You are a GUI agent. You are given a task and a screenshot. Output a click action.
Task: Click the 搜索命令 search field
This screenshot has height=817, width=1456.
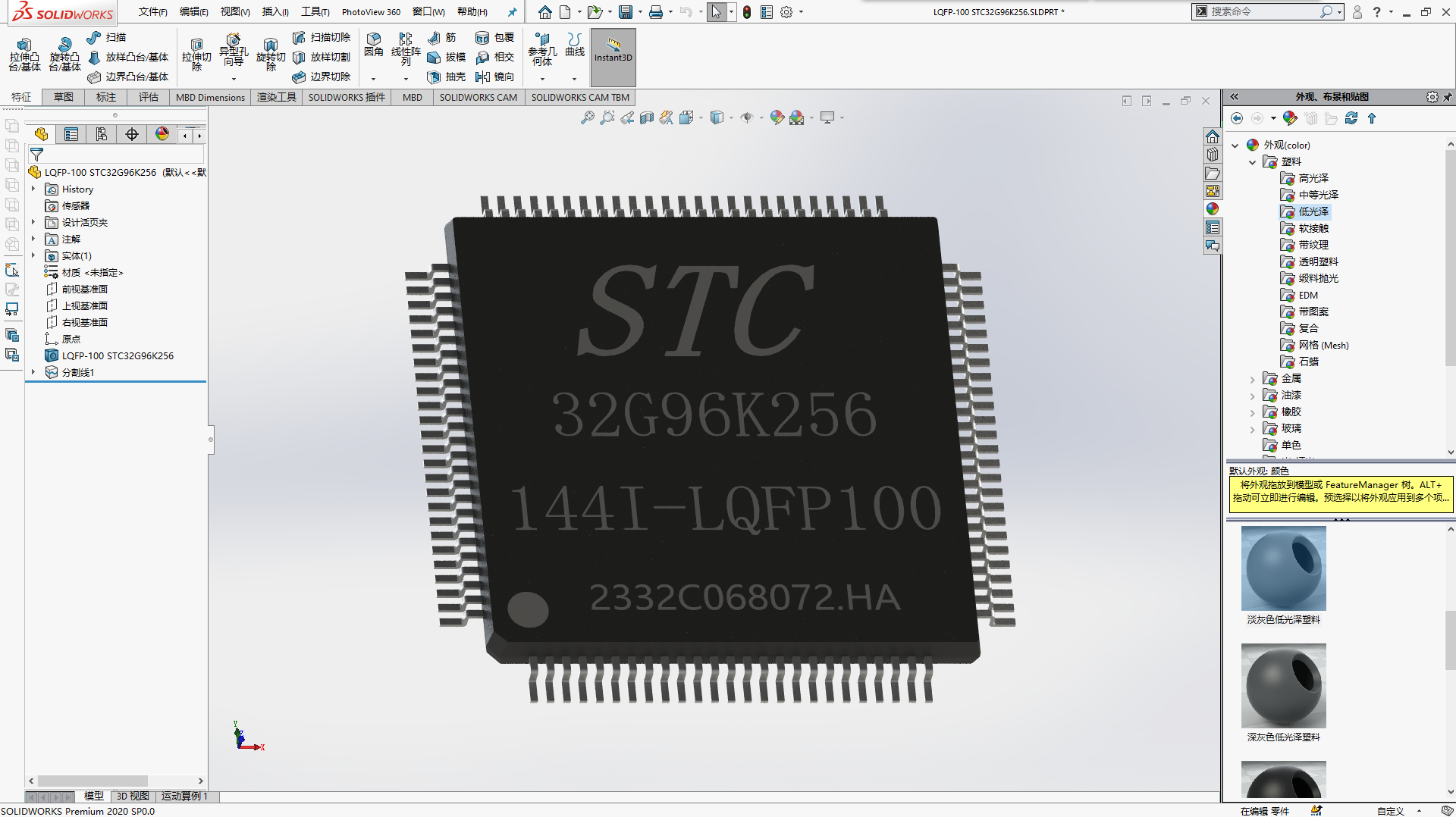[x=1263, y=12]
